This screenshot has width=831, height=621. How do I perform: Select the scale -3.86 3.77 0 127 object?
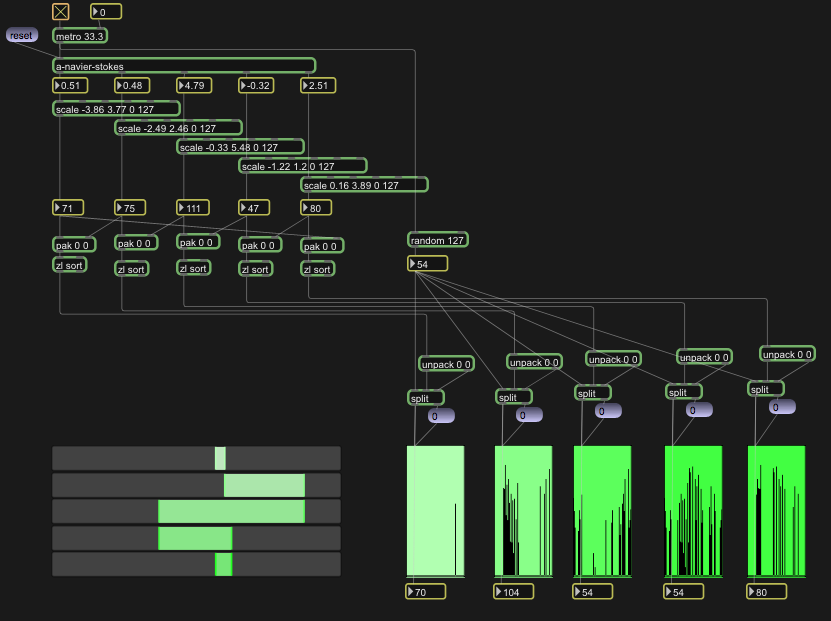click(116, 108)
